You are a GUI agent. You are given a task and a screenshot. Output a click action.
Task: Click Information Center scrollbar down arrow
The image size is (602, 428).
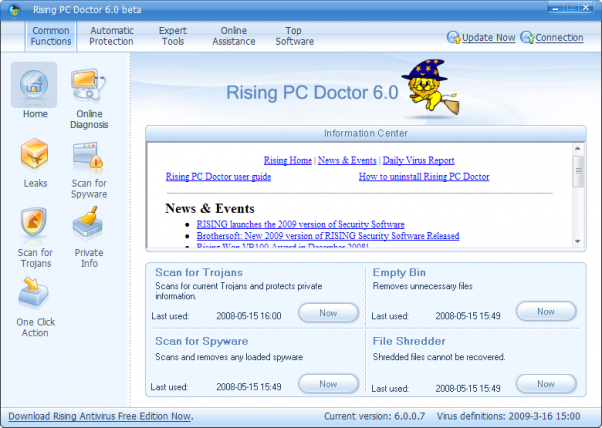click(x=578, y=241)
